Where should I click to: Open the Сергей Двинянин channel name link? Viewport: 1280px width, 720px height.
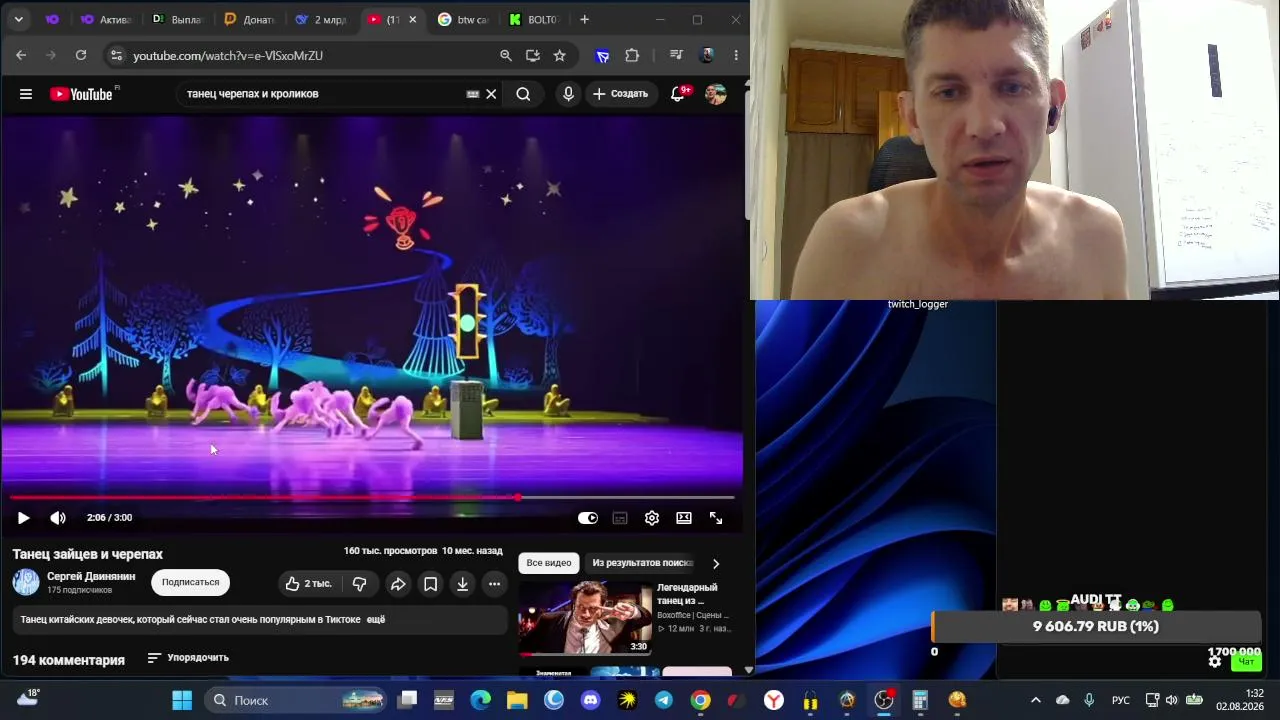[91, 576]
